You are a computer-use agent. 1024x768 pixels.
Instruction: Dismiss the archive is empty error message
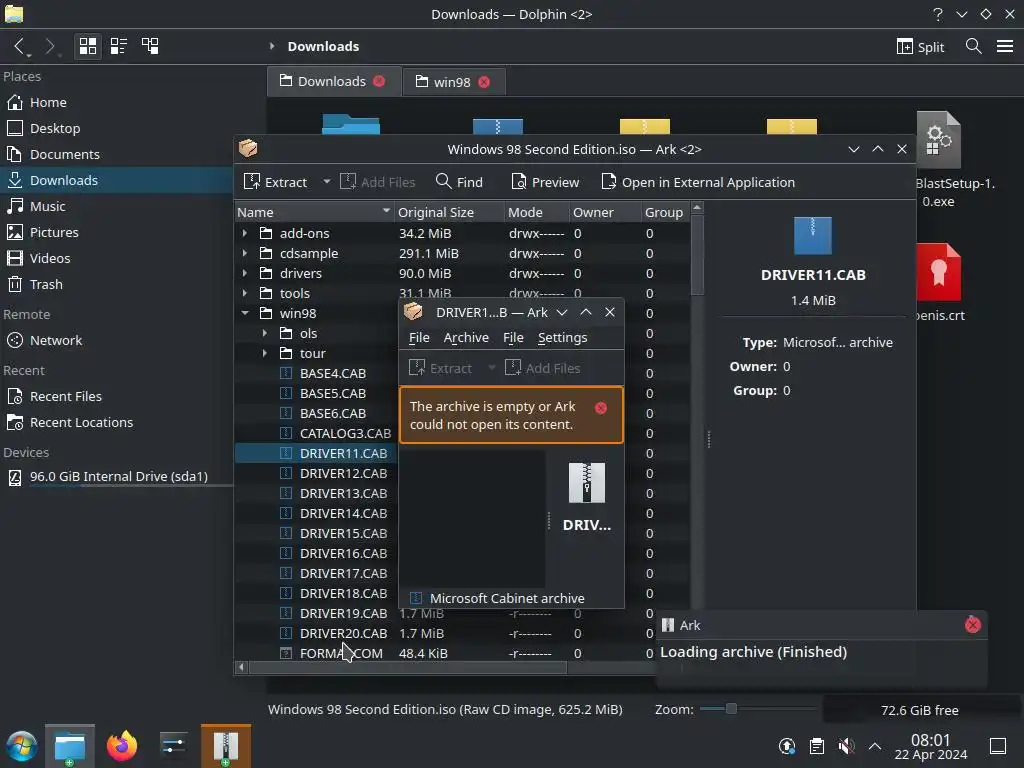point(601,408)
